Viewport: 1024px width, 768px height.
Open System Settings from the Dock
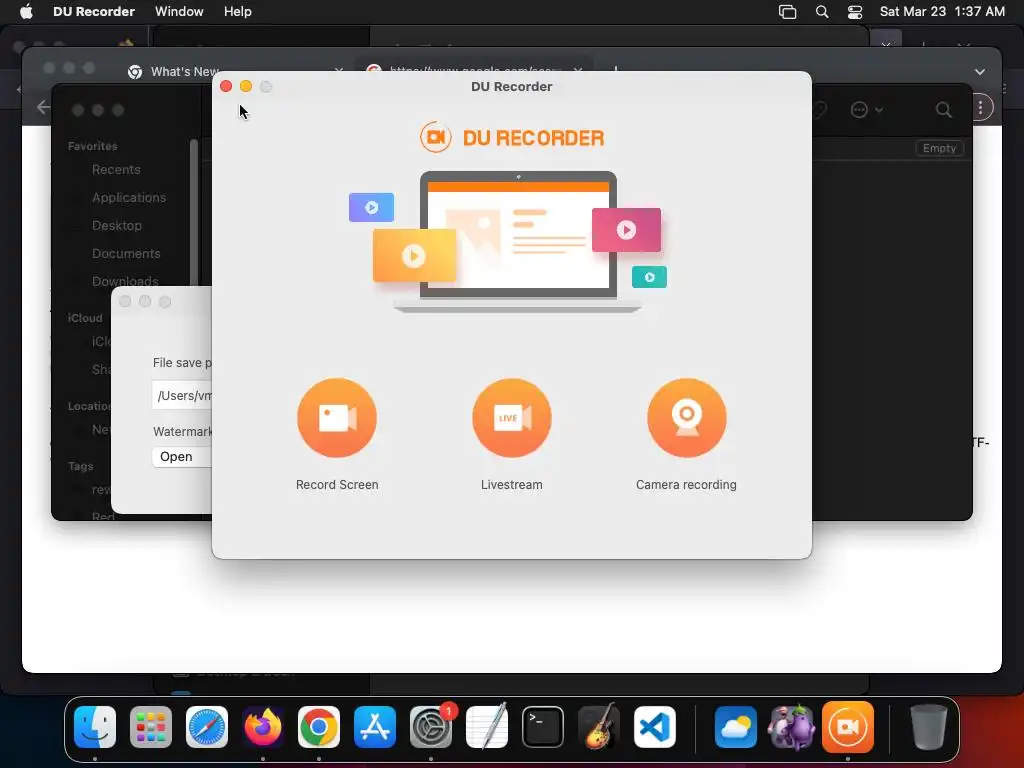(431, 727)
